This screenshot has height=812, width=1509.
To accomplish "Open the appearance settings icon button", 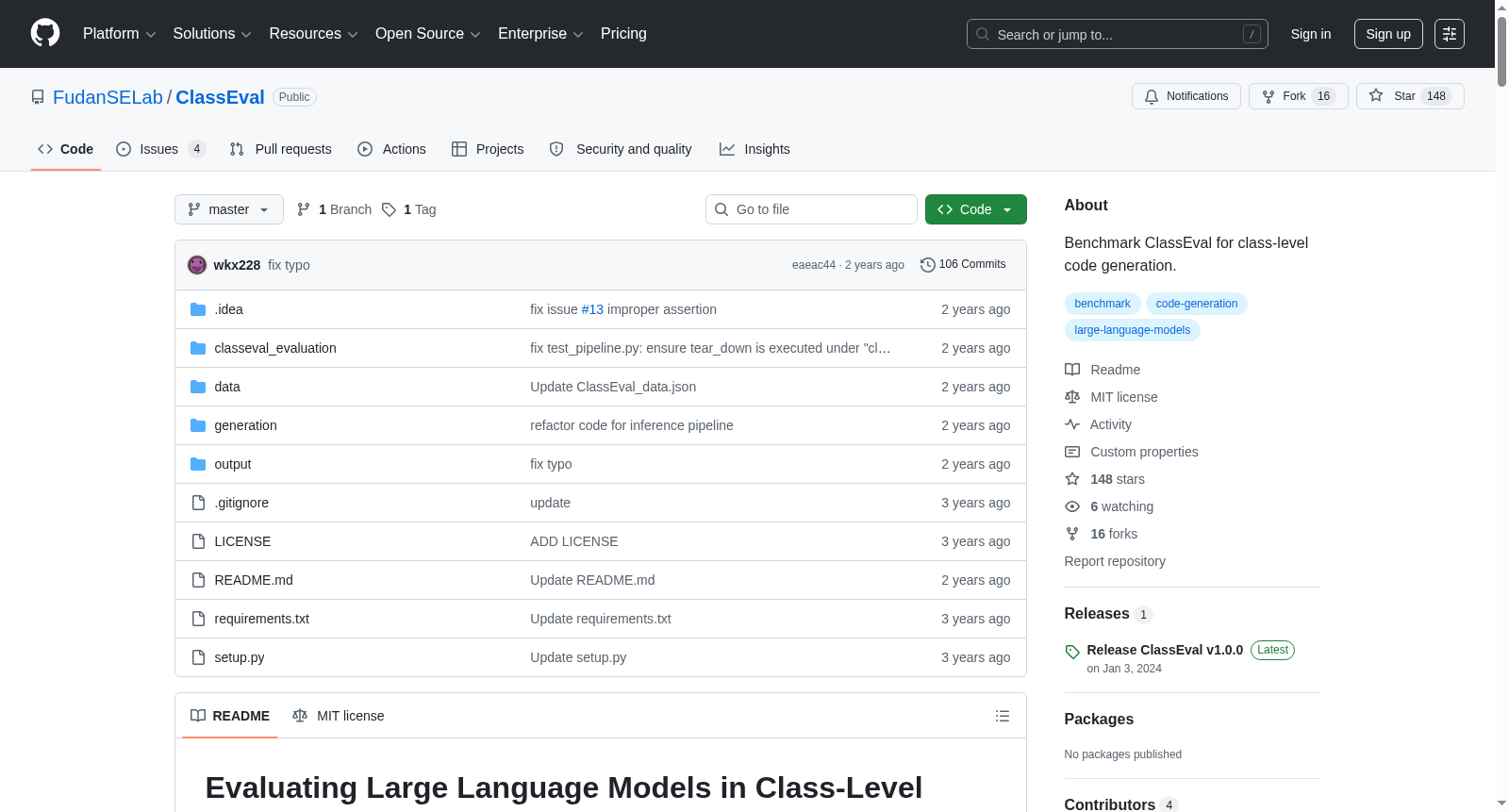I will point(1450,34).
